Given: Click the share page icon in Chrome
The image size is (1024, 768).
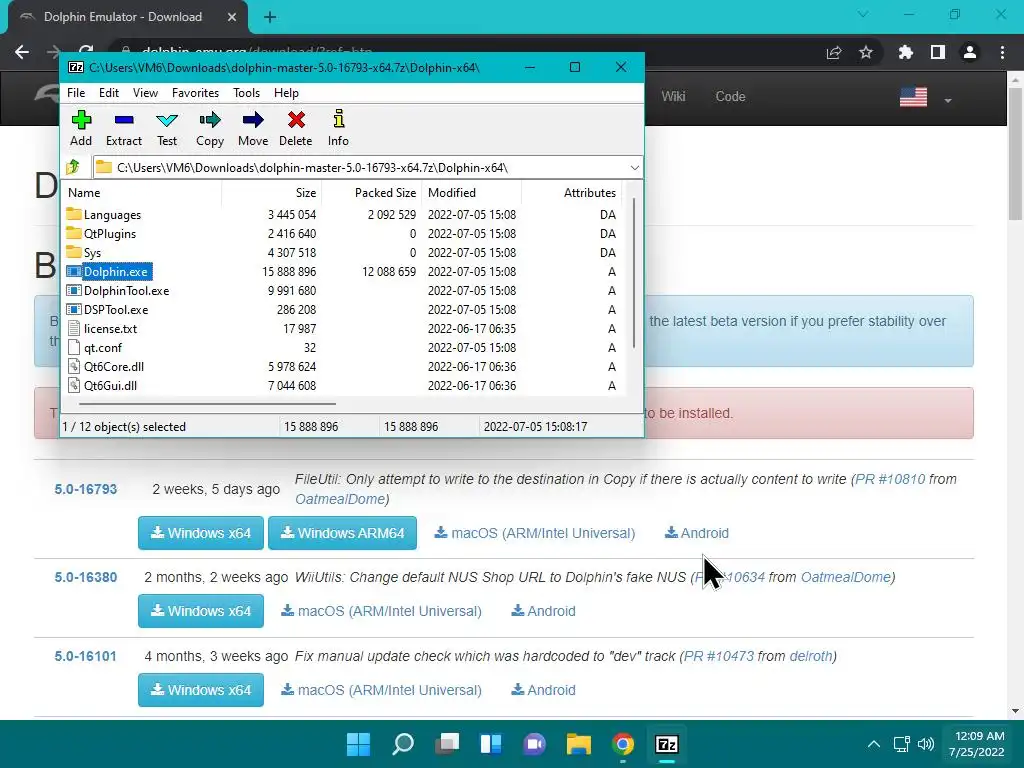Looking at the screenshot, I should pyautogui.click(x=834, y=52).
